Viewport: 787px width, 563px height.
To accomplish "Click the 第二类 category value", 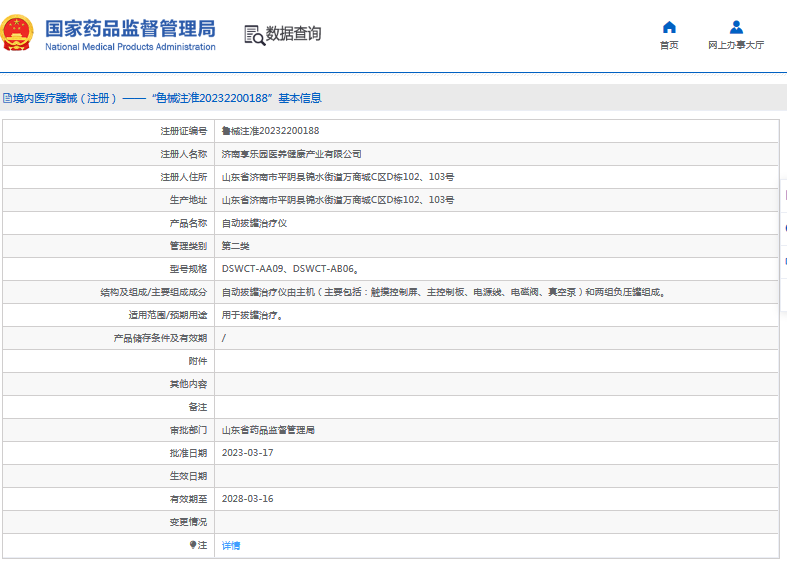I will (235, 246).
